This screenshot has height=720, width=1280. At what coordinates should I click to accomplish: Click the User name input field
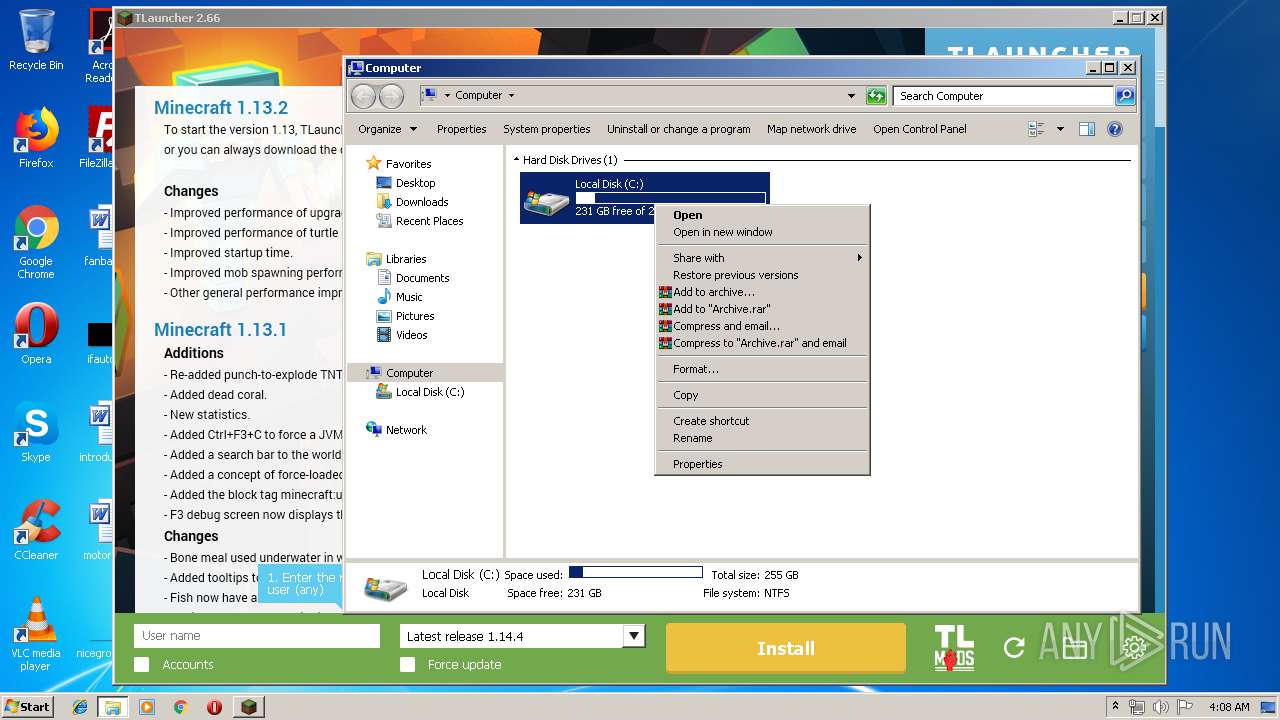[257, 636]
